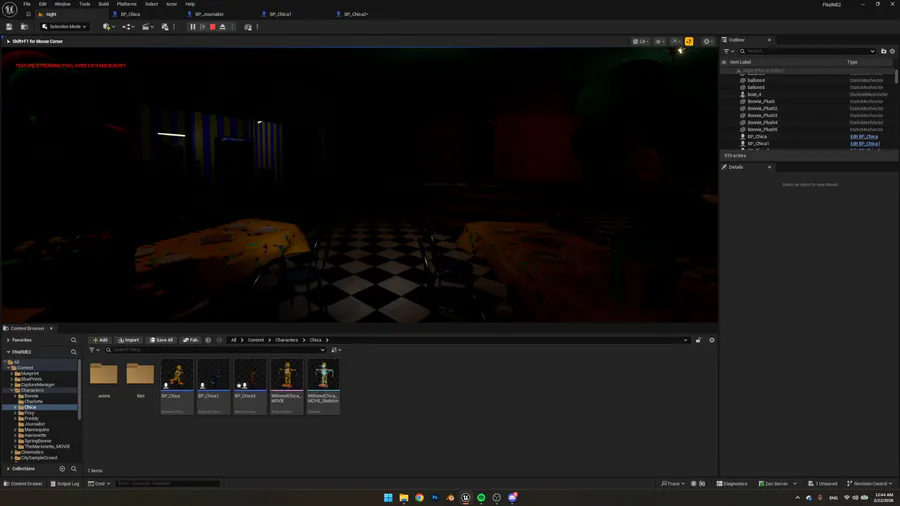900x506 pixels.
Task: Switch to the BP_Journalist tab
Action: (209, 14)
